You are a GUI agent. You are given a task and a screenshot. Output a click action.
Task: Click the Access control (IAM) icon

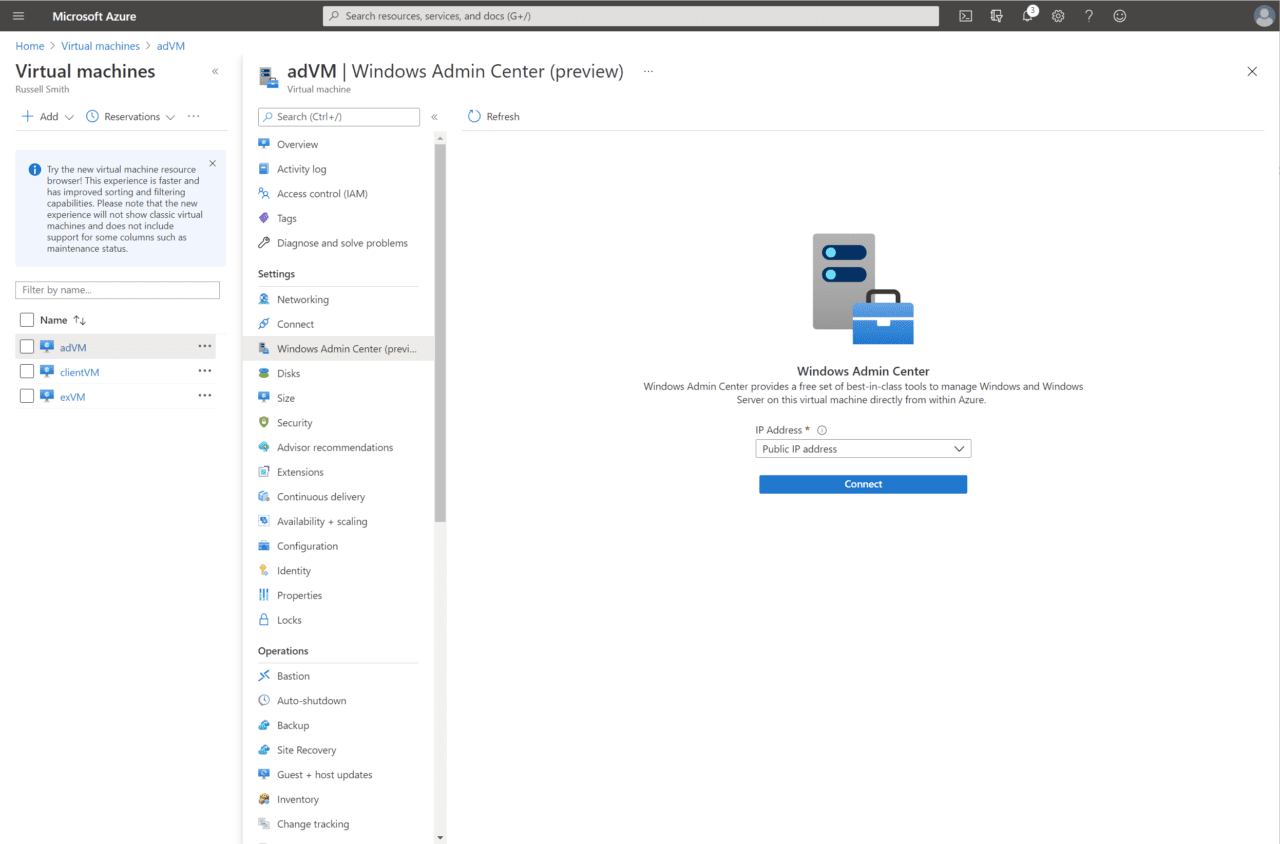[264, 193]
